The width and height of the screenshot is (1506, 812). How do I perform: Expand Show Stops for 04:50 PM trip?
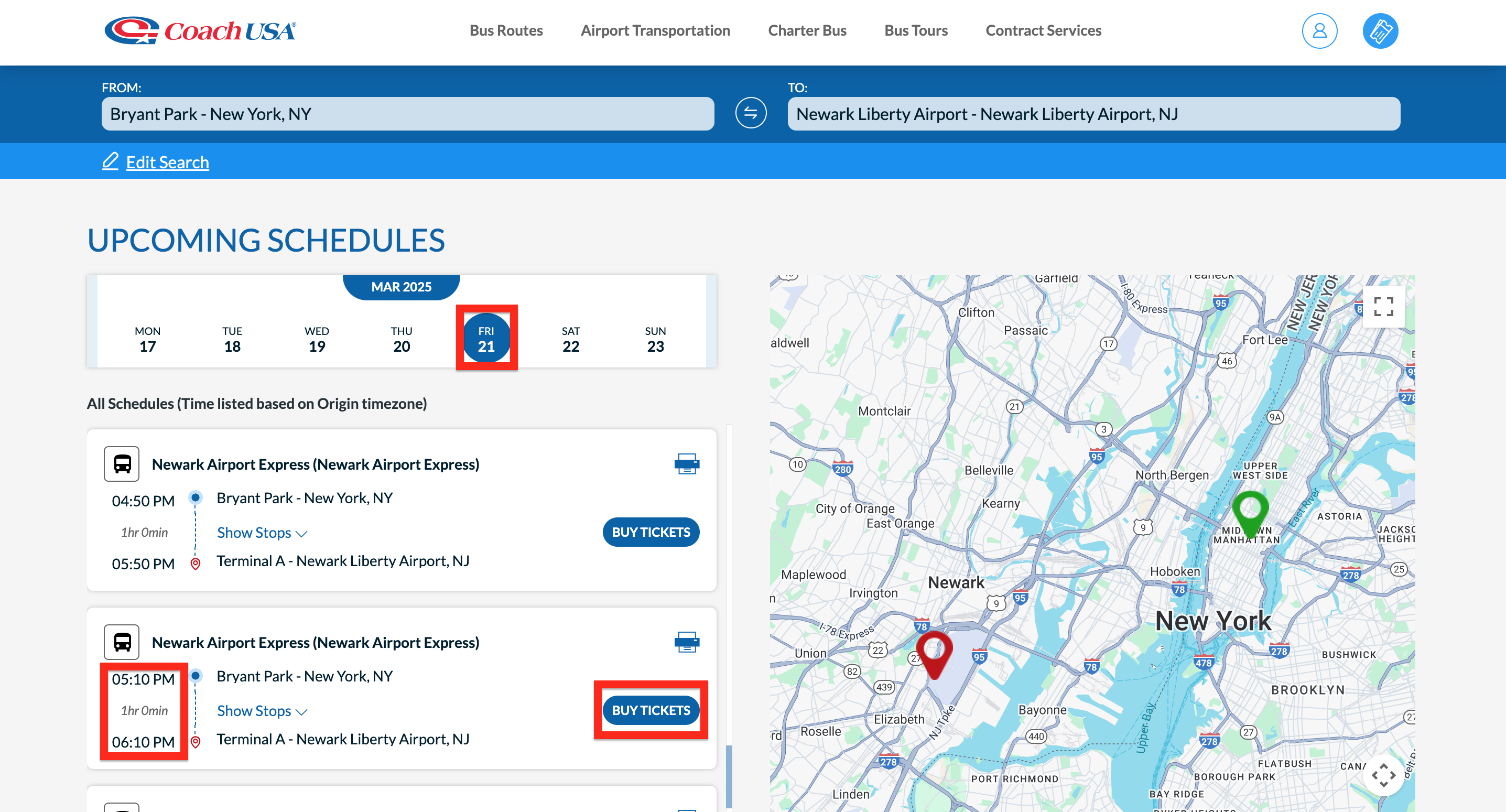(262, 532)
